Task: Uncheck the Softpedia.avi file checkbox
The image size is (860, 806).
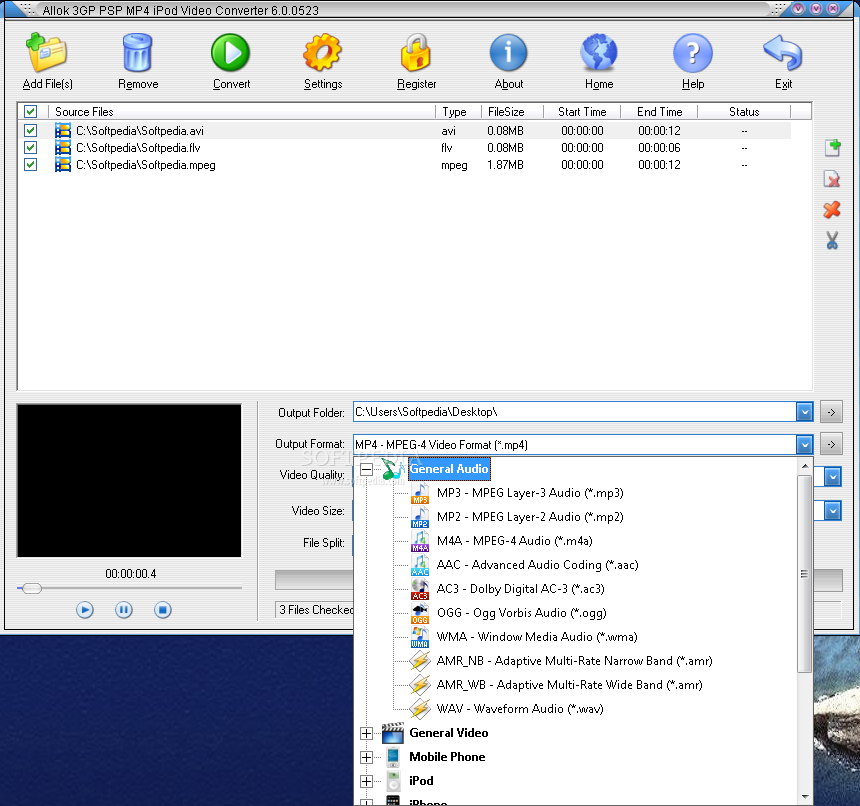Action: (x=31, y=130)
